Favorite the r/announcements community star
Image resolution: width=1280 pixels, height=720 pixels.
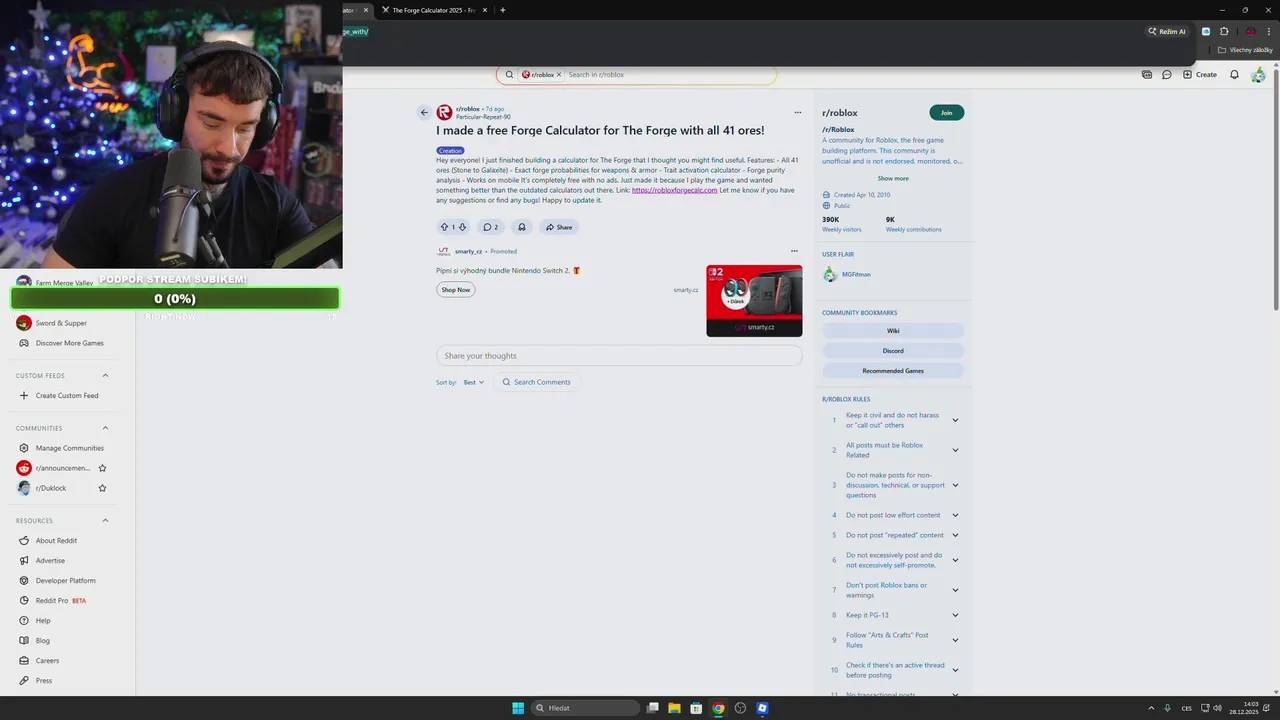(x=102, y=468)
